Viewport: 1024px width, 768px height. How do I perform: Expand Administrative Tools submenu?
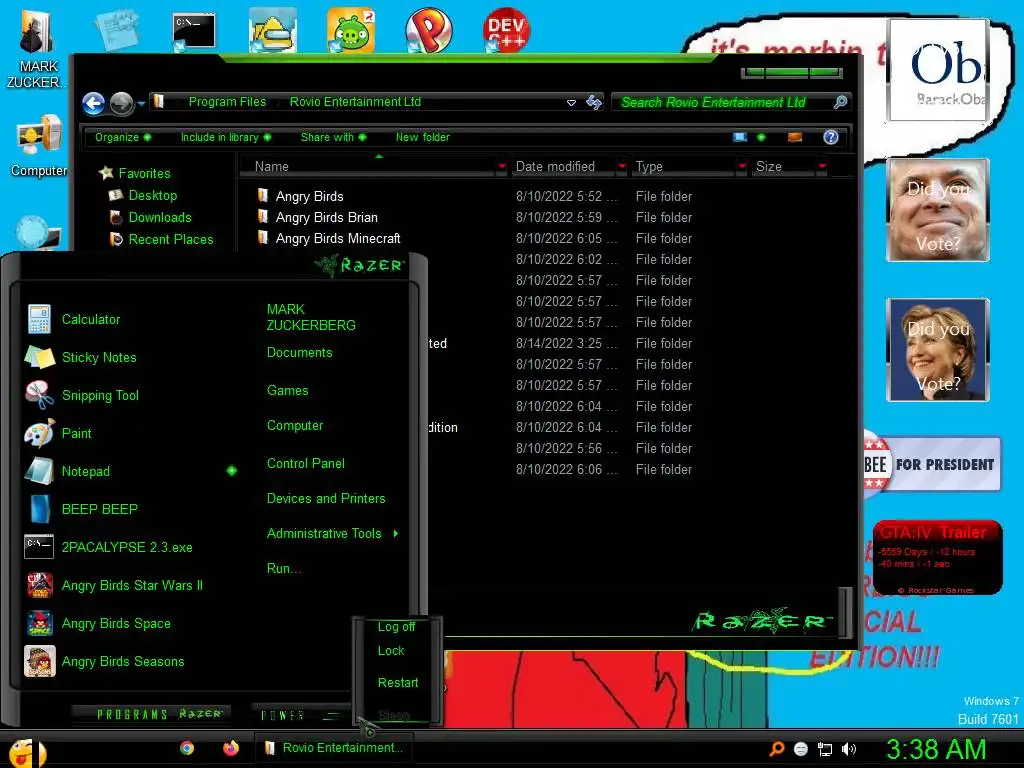(332, 534)
